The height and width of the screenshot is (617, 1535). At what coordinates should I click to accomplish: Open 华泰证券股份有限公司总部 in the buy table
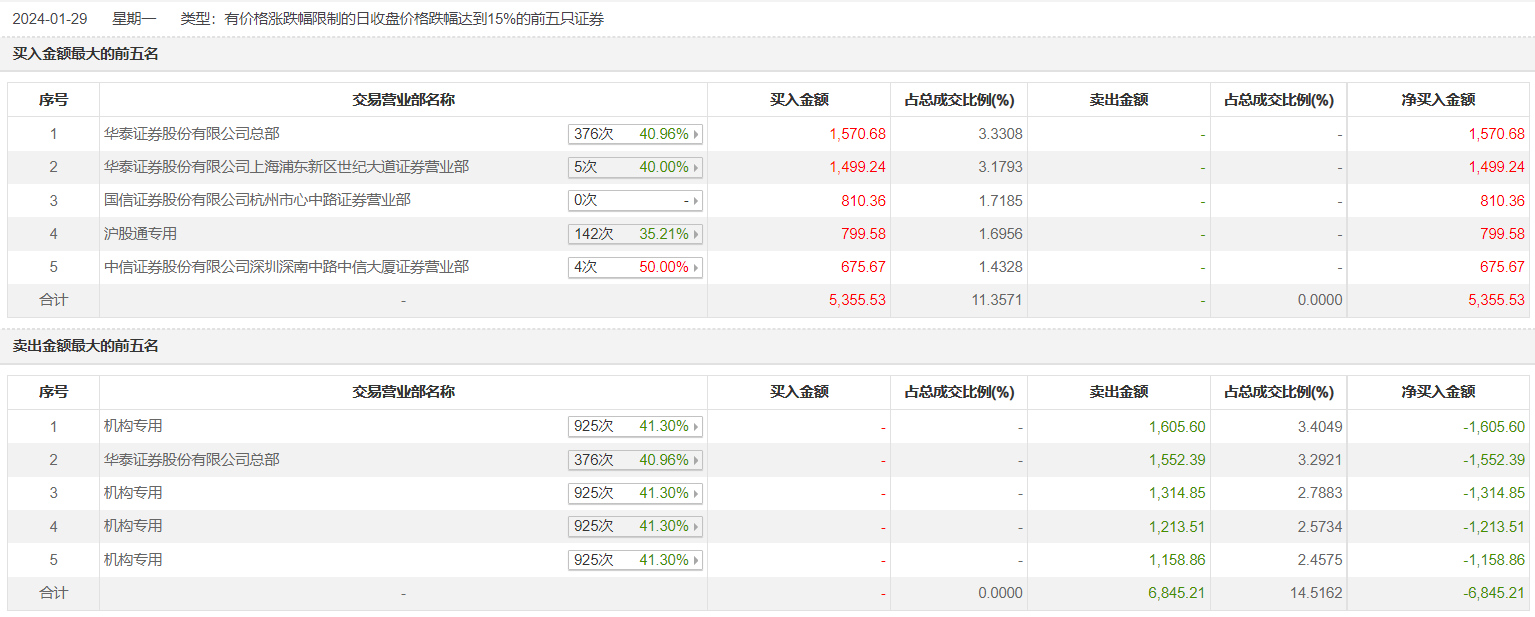click(192, 133)
